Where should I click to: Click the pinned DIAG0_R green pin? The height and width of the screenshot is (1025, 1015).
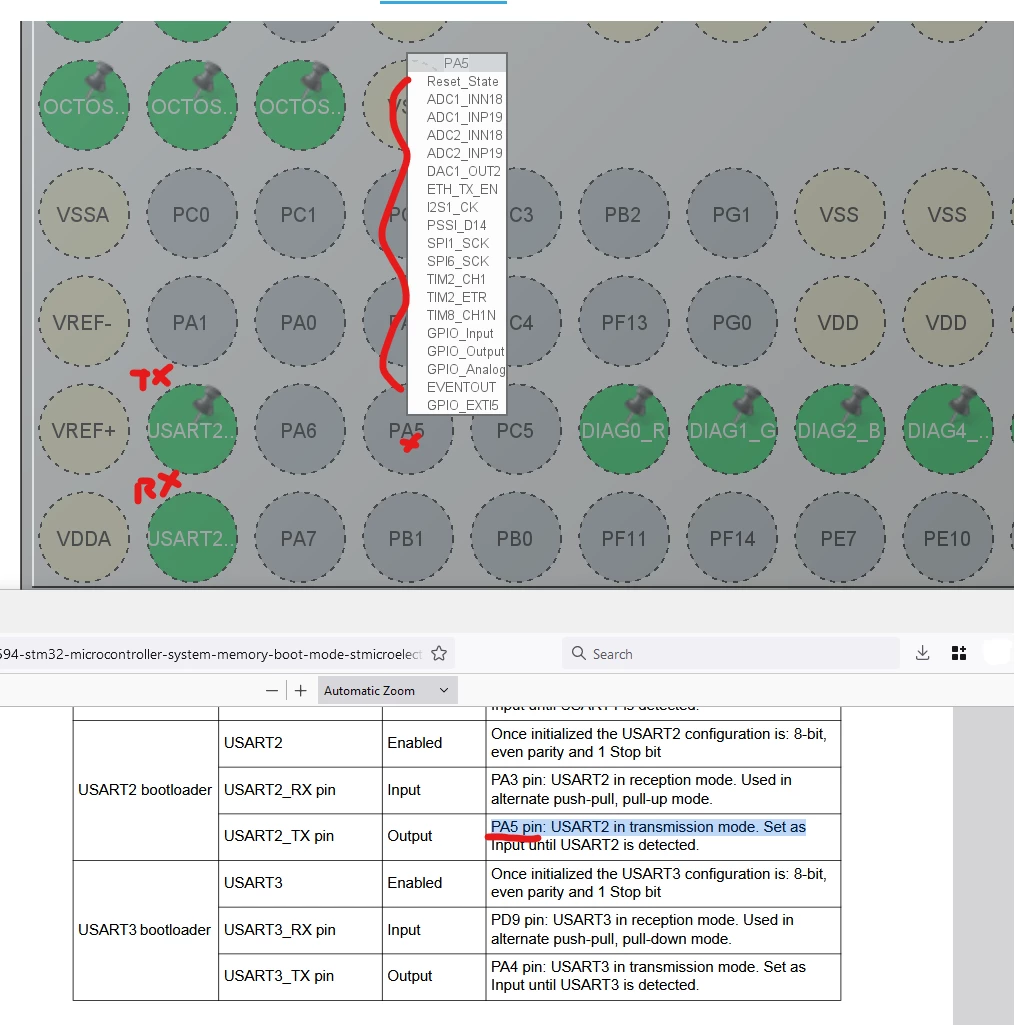click(624, 430)
